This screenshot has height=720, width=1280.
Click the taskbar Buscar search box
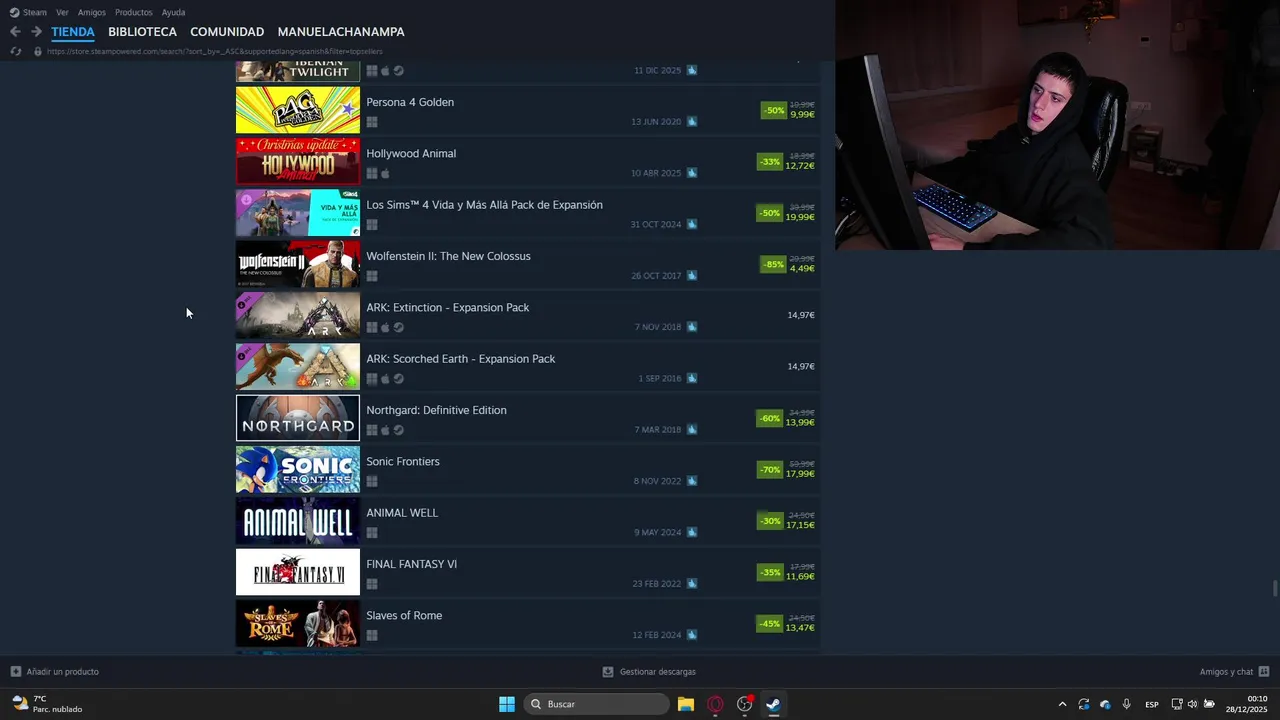(597, 704)
